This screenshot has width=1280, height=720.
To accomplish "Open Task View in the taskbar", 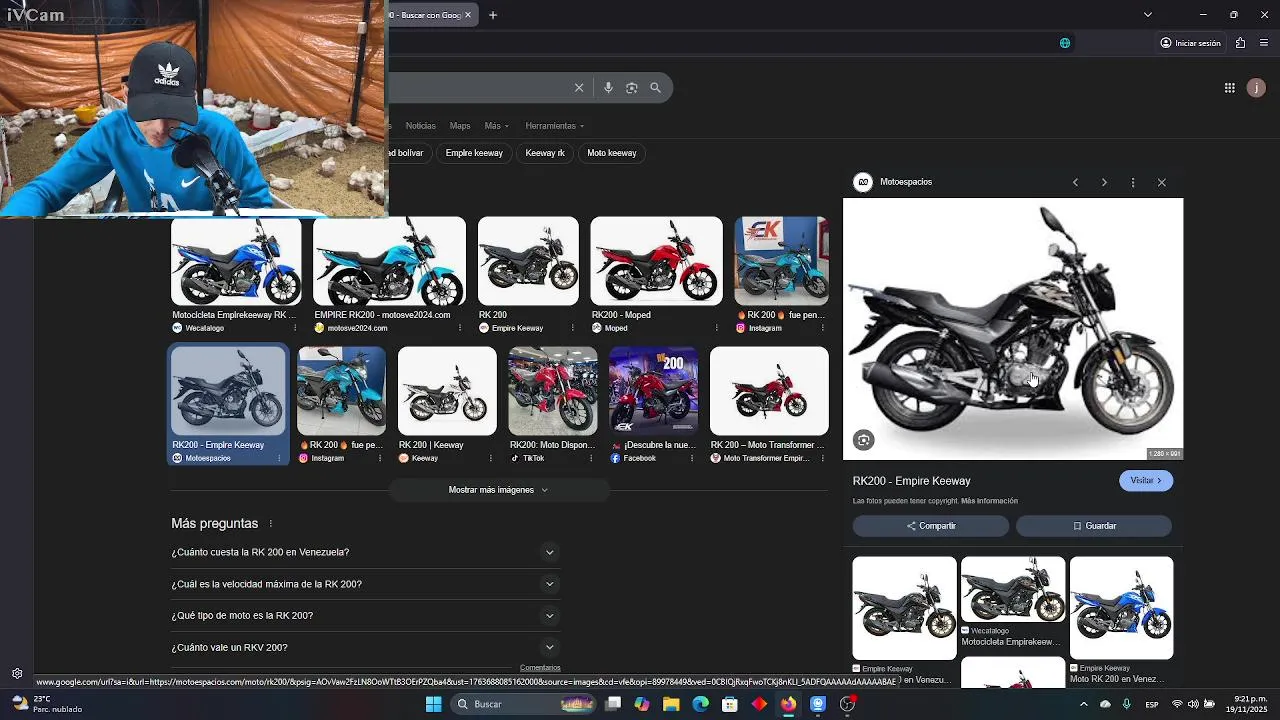I will coord(613,704).
